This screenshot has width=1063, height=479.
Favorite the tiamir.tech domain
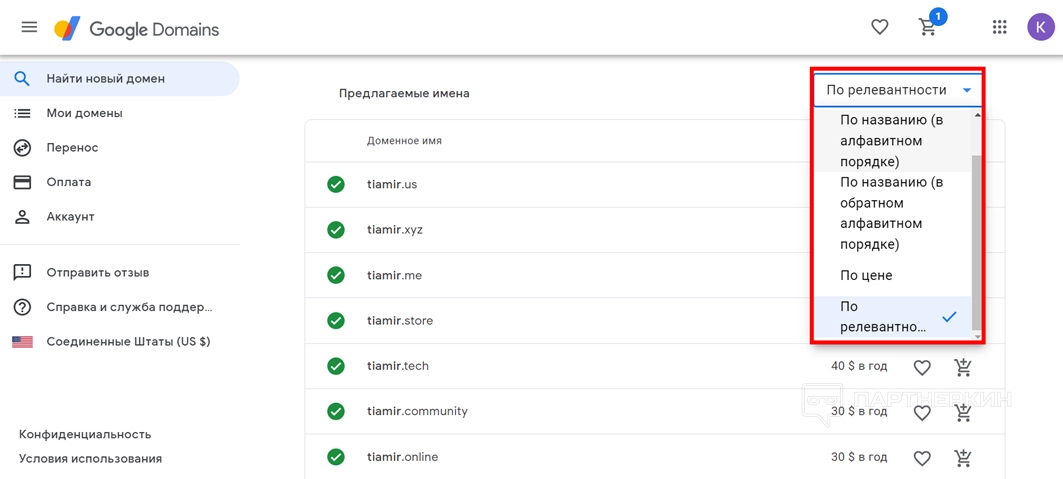pyautogui.click(x=922, y=367)
